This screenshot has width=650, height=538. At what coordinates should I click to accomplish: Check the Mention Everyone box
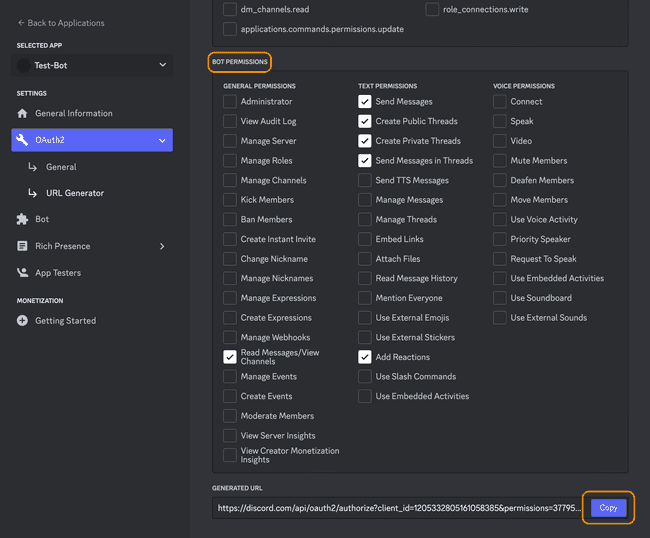pos(364,298)
